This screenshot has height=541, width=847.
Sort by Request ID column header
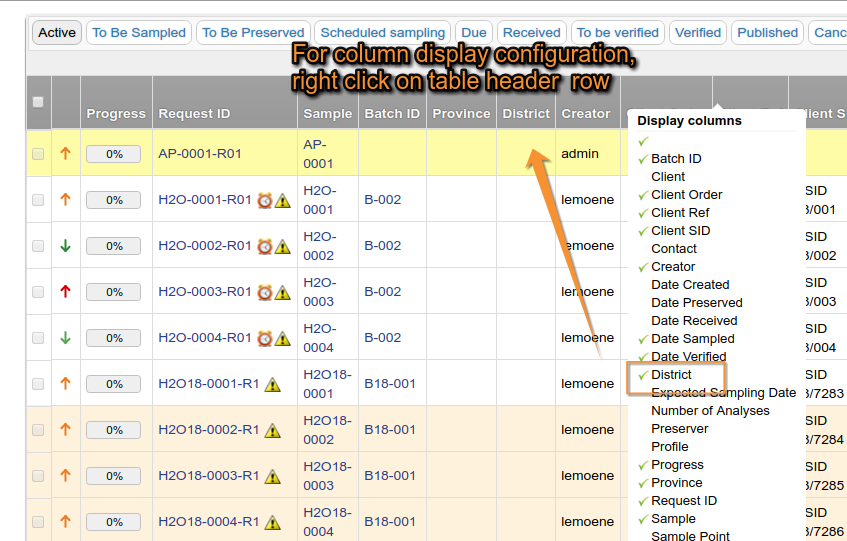[194, 114]
